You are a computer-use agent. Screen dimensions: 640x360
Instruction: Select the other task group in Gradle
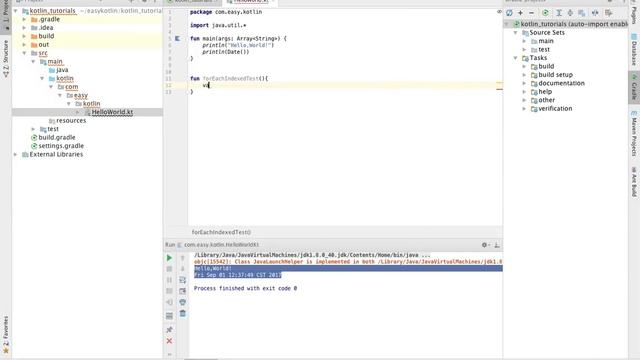click(547, 100)
